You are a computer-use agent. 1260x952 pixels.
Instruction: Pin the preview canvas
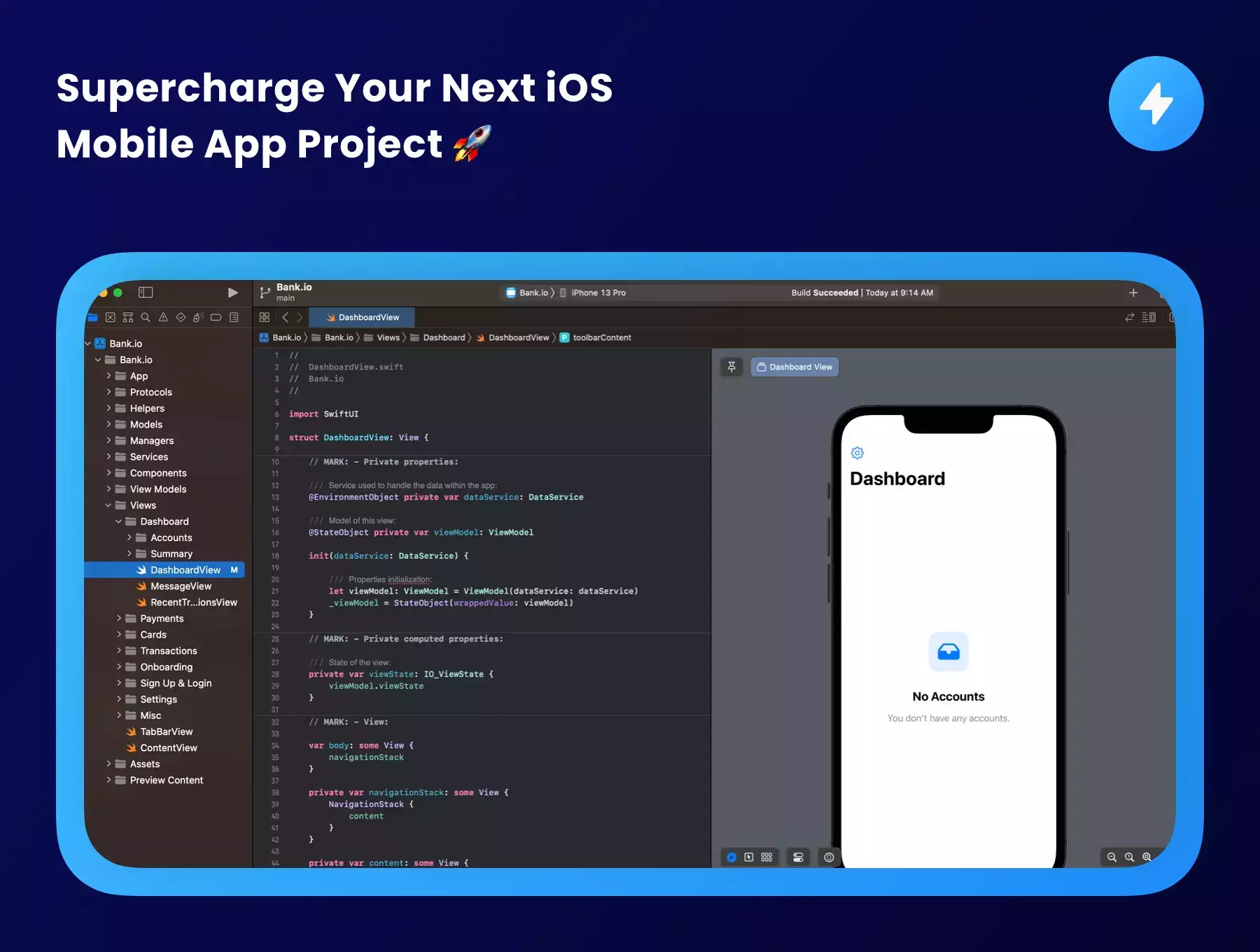point(731,367)
